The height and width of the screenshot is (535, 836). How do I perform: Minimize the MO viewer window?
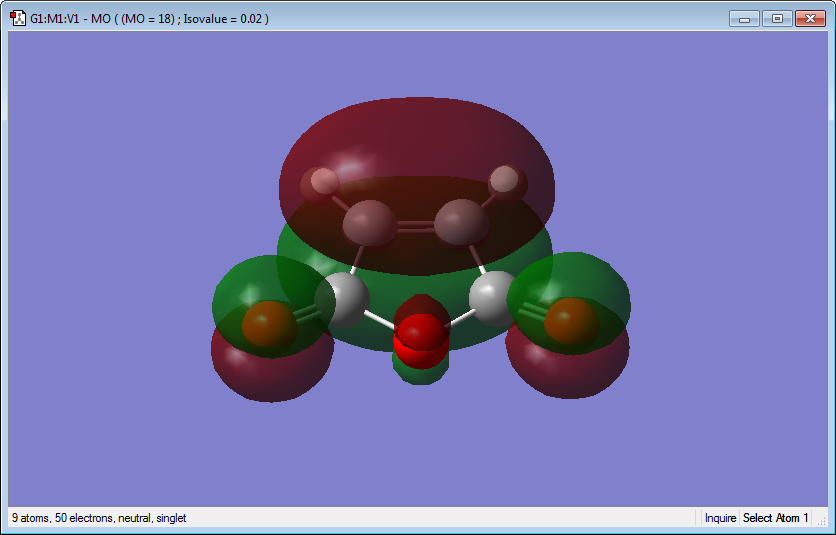[744, 19]
